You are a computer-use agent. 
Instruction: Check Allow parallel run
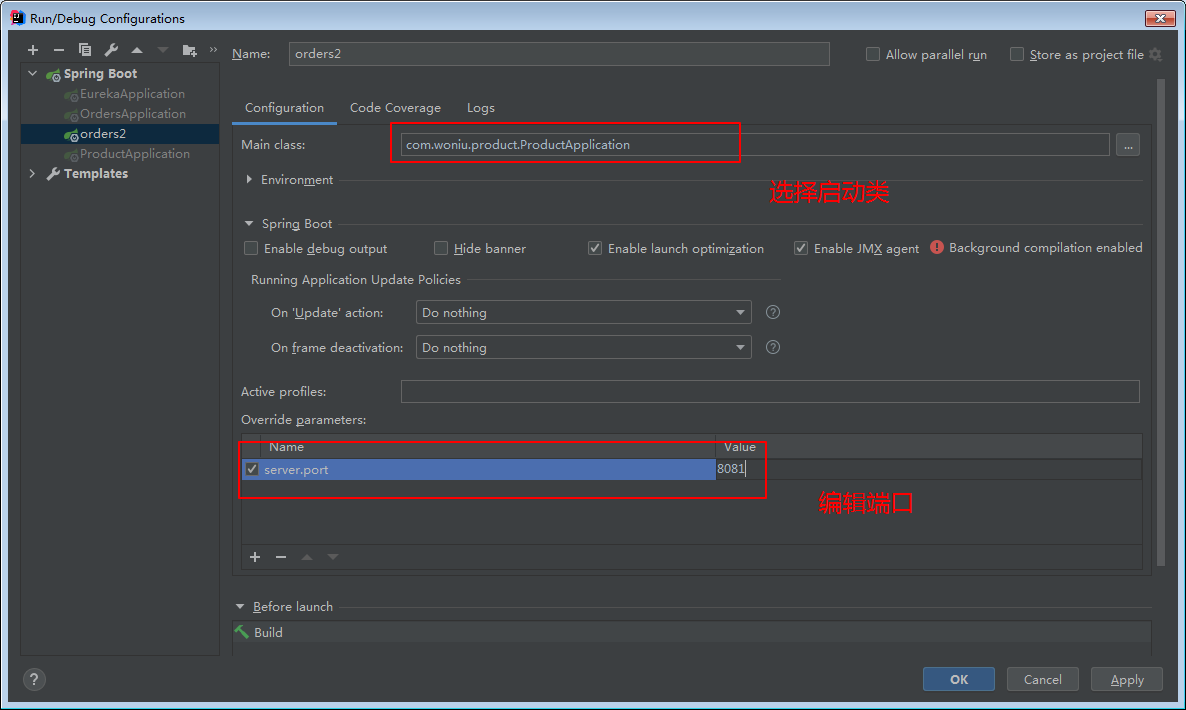(873, 55)
